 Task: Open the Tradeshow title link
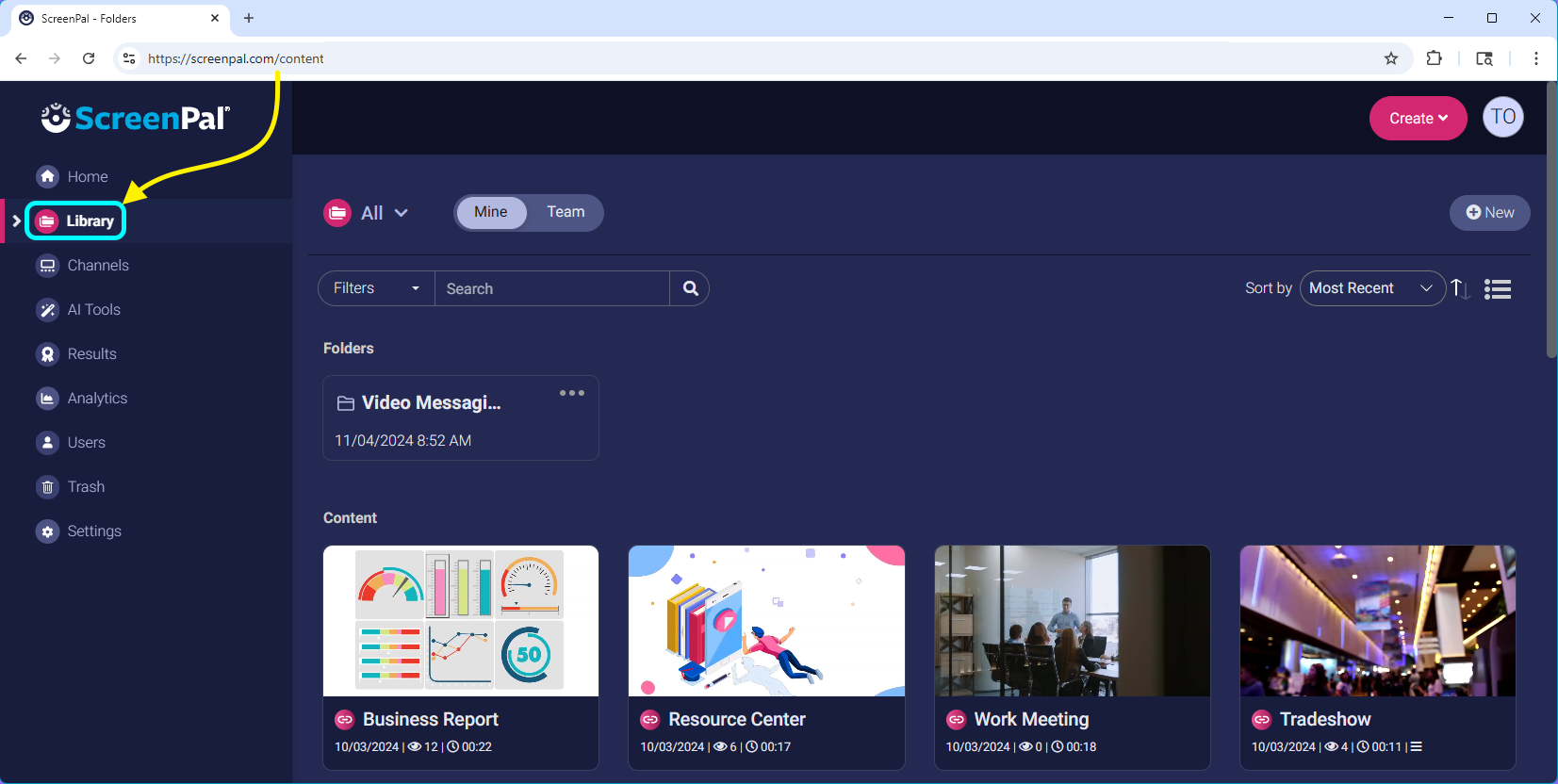(1325, 720)
